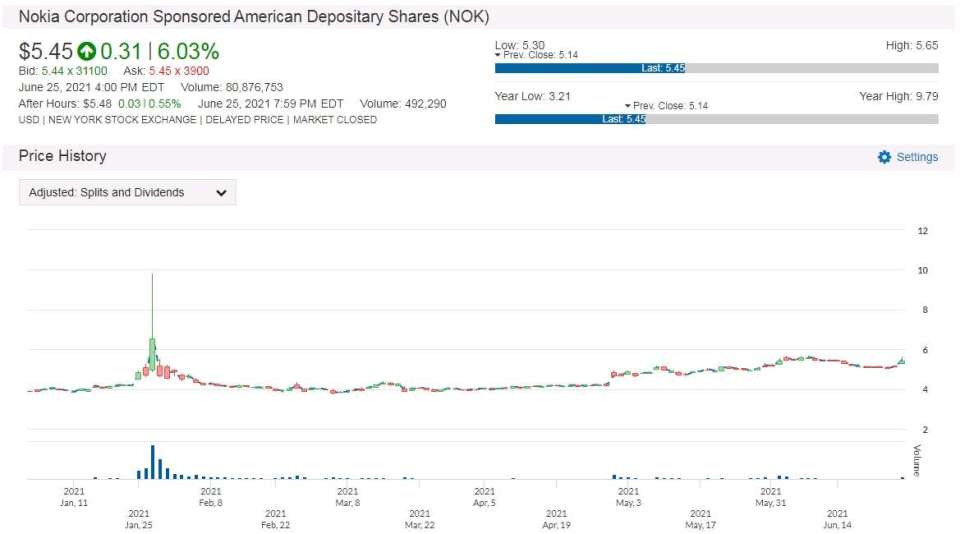Viewport: 960px width, 534px height.
Task: Open the Settings link text
Action: (x=917, y=157)
